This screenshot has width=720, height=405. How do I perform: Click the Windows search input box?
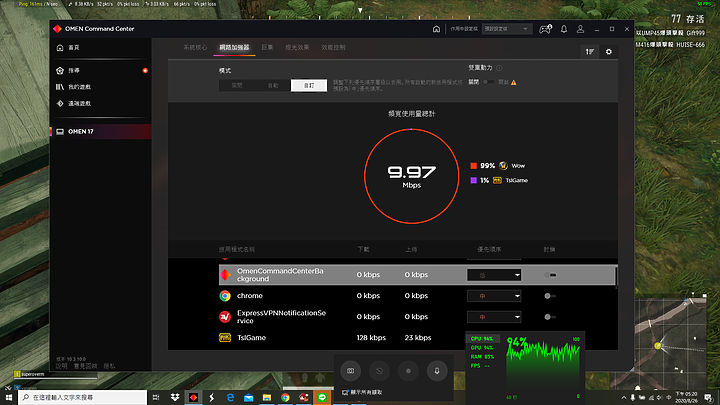tap(83, 397)
